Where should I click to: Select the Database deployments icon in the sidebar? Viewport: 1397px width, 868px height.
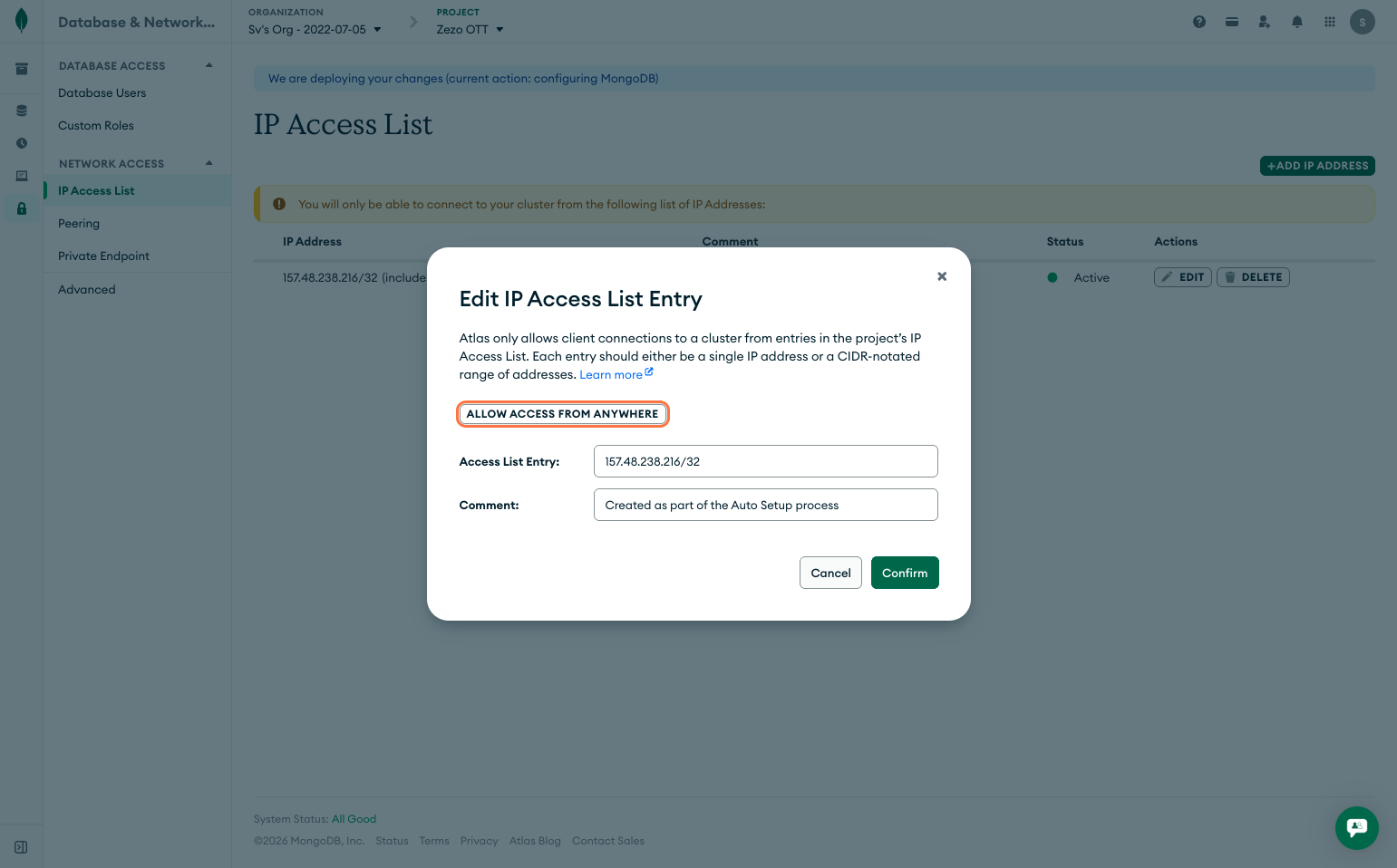click(21, 111)
